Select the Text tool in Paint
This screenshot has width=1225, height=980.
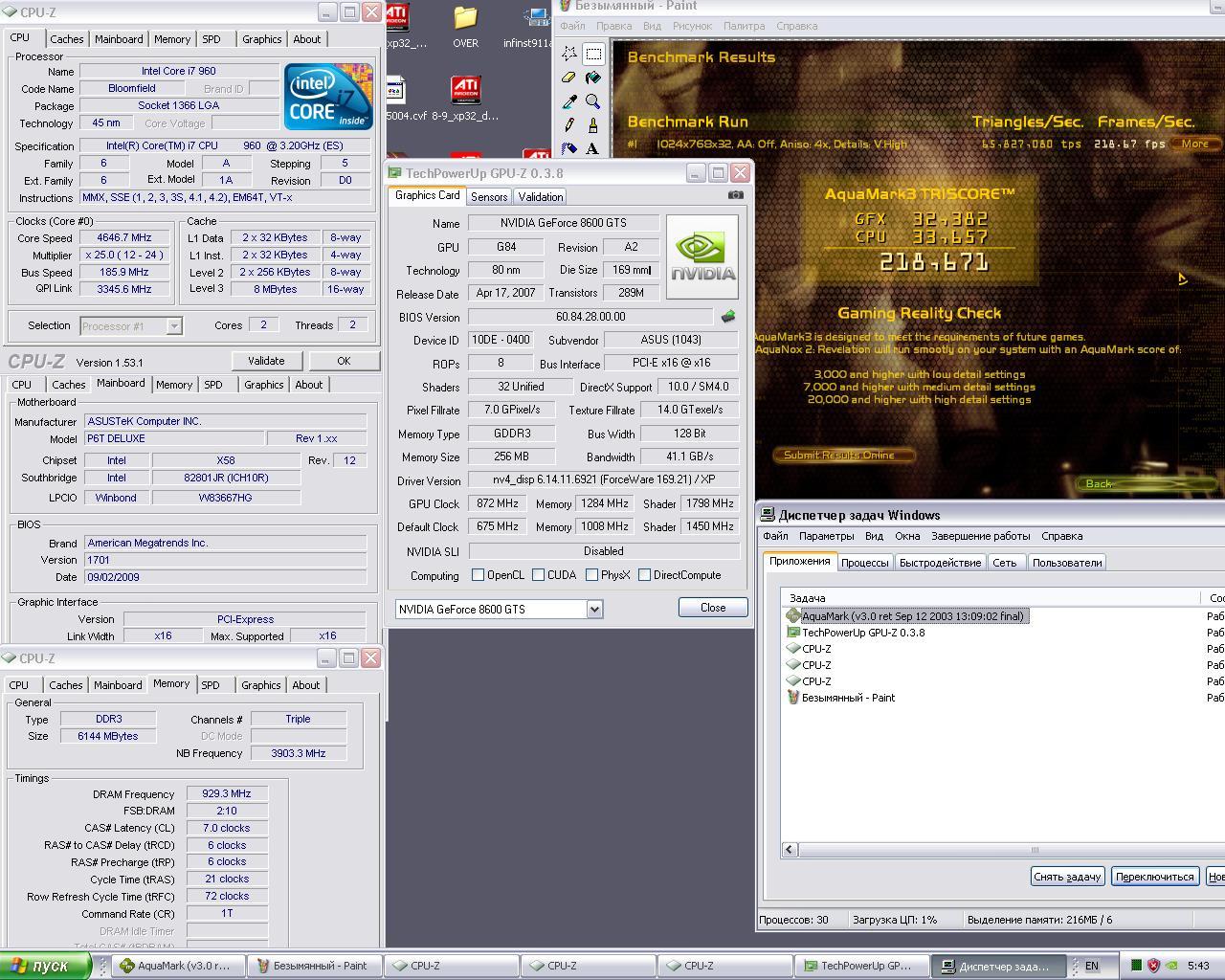click(x=593, y=148)
